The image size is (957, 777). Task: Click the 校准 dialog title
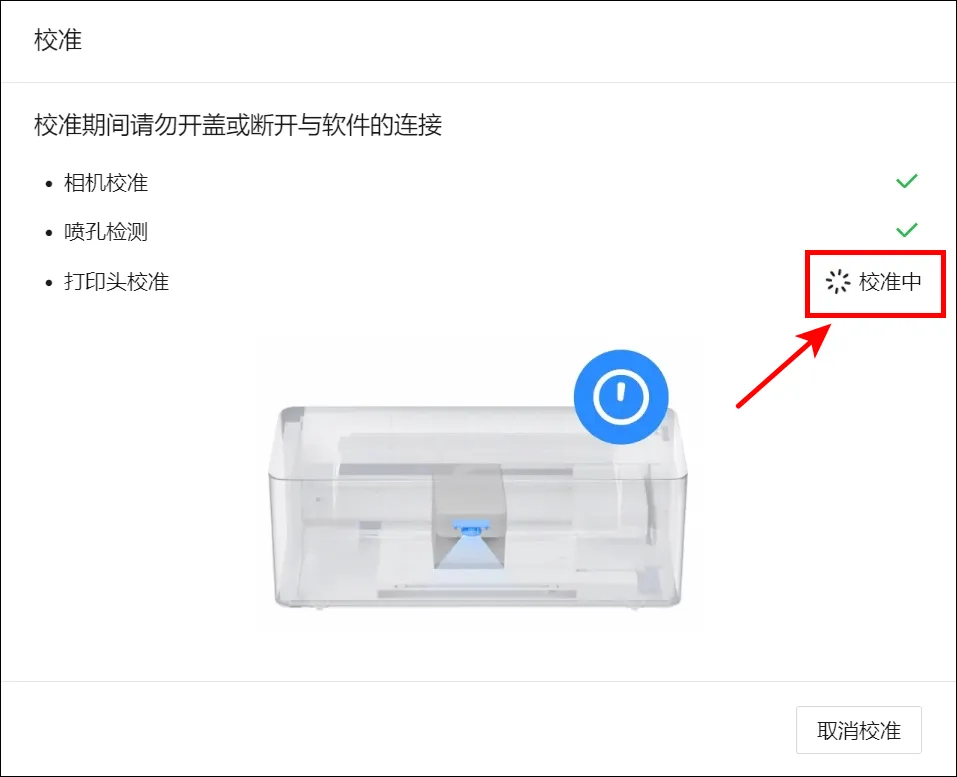pos(58,40)
